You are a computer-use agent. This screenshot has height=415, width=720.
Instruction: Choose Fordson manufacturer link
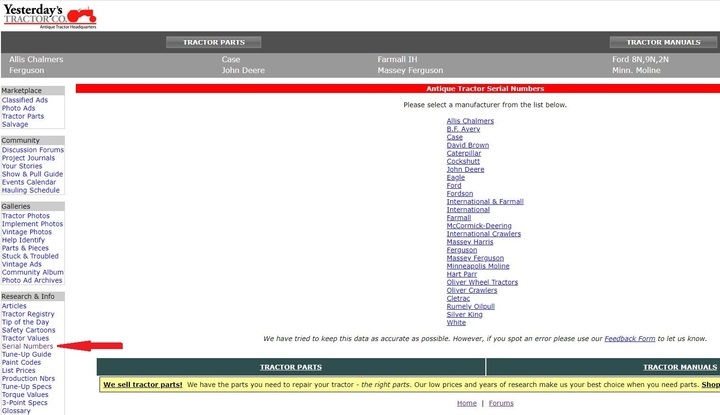point(460,194)
